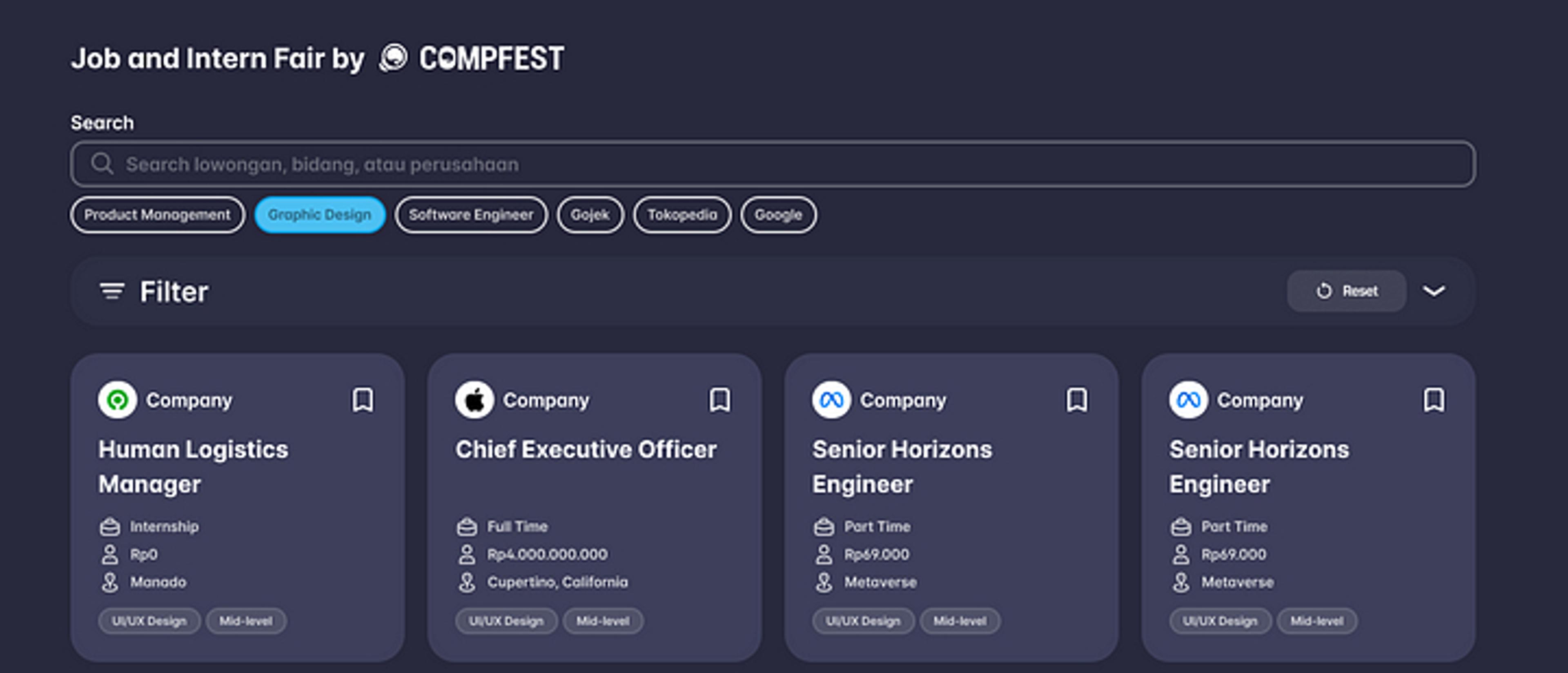Bookmark the Human Logistics Manager job

click(x=363, y=400)
